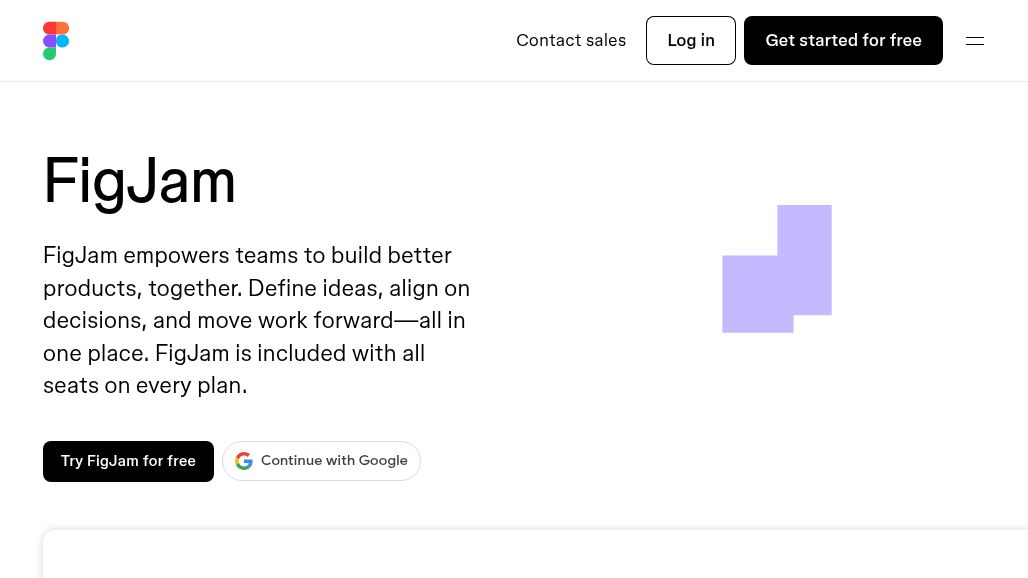Screen dimensions: 1028x578
Task: Select Continue with Google button
Action: click(321, 461)
